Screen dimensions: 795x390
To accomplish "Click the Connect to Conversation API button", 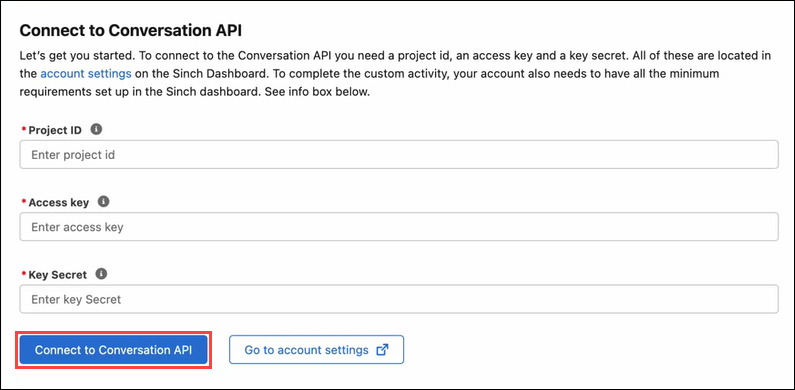I will pyautogui.click(x=114, y=350).
